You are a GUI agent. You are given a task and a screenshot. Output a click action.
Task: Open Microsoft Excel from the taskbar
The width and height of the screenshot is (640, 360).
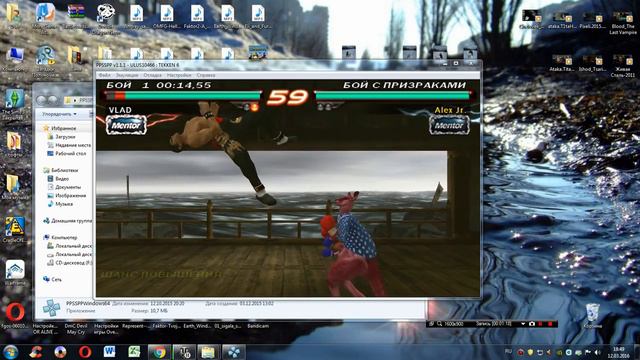pos(134,352)
